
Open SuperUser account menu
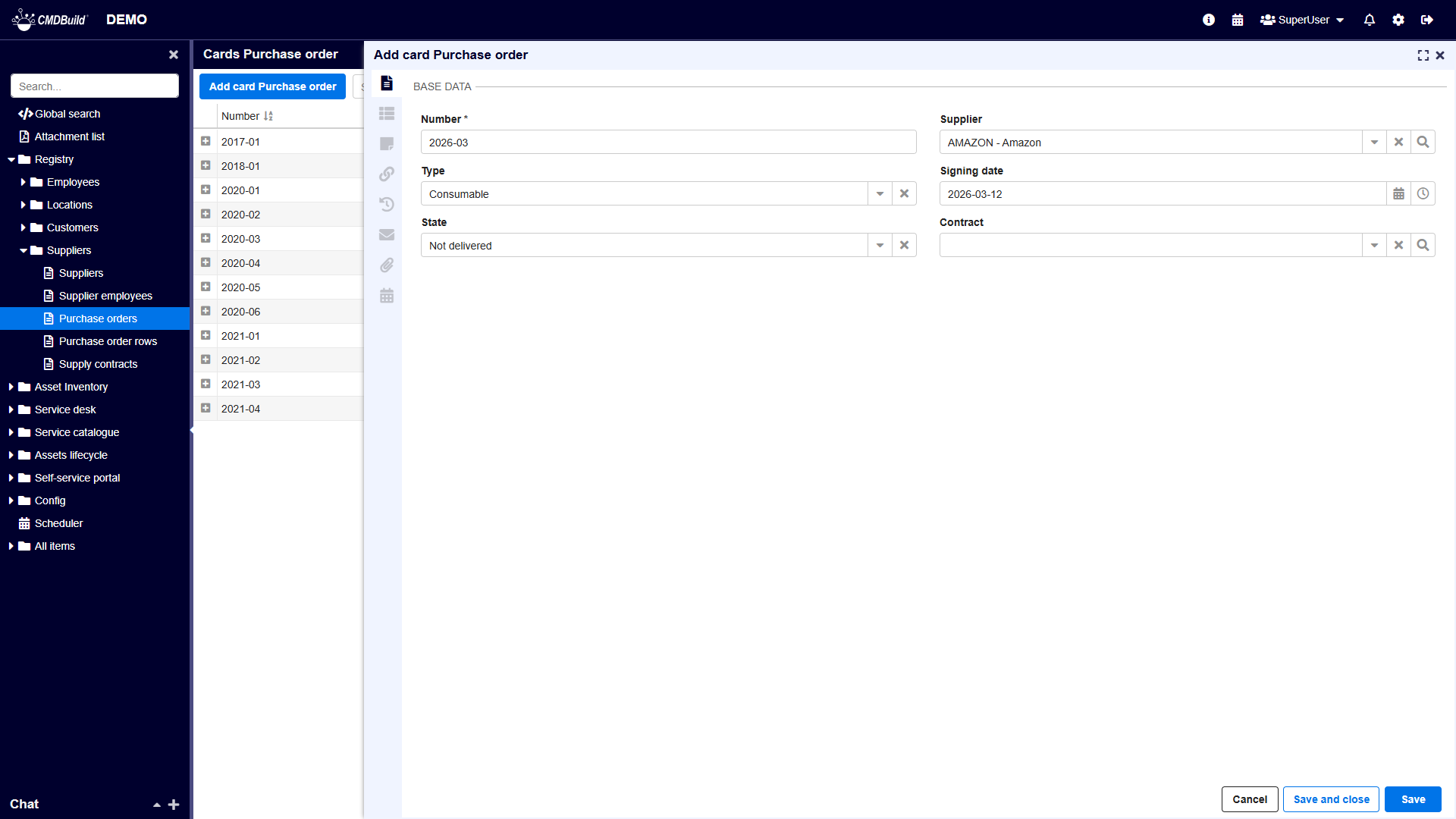coord(1303,20)
